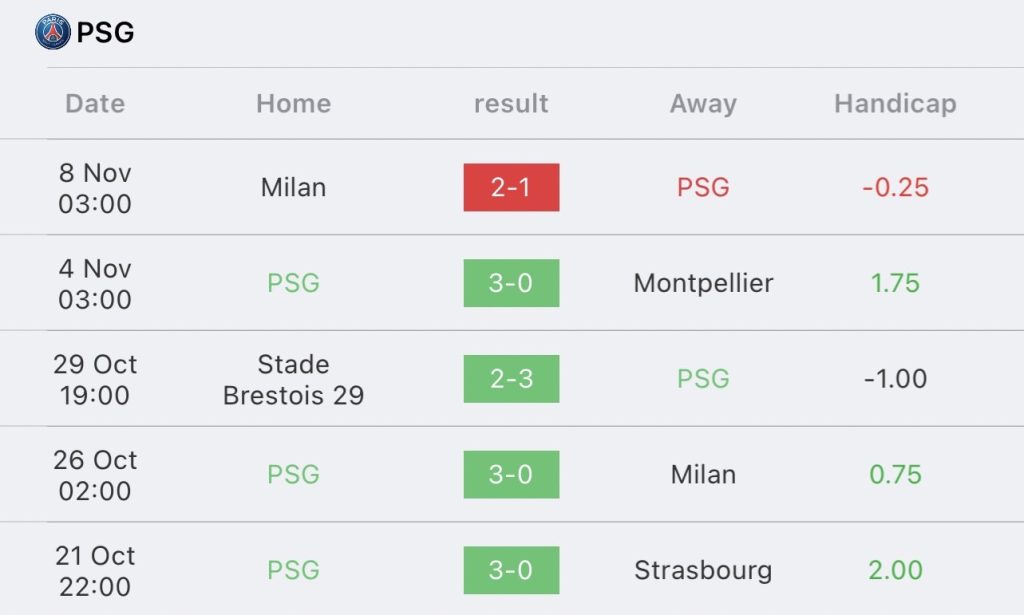
Task: Open the 2-3 result badge
Action: tap(511, 379)
